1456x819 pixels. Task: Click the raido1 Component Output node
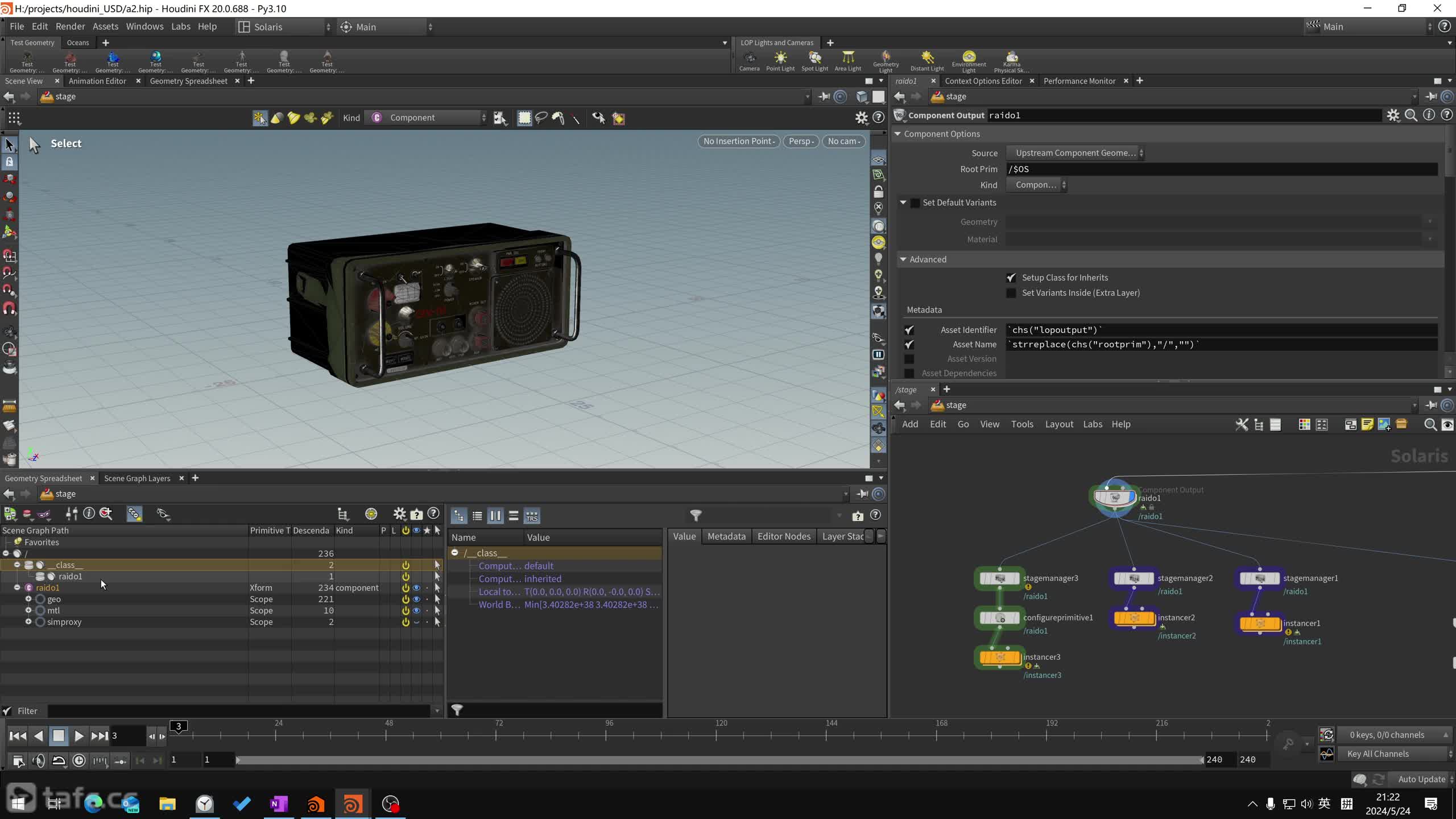click(x=1114, y=498)
